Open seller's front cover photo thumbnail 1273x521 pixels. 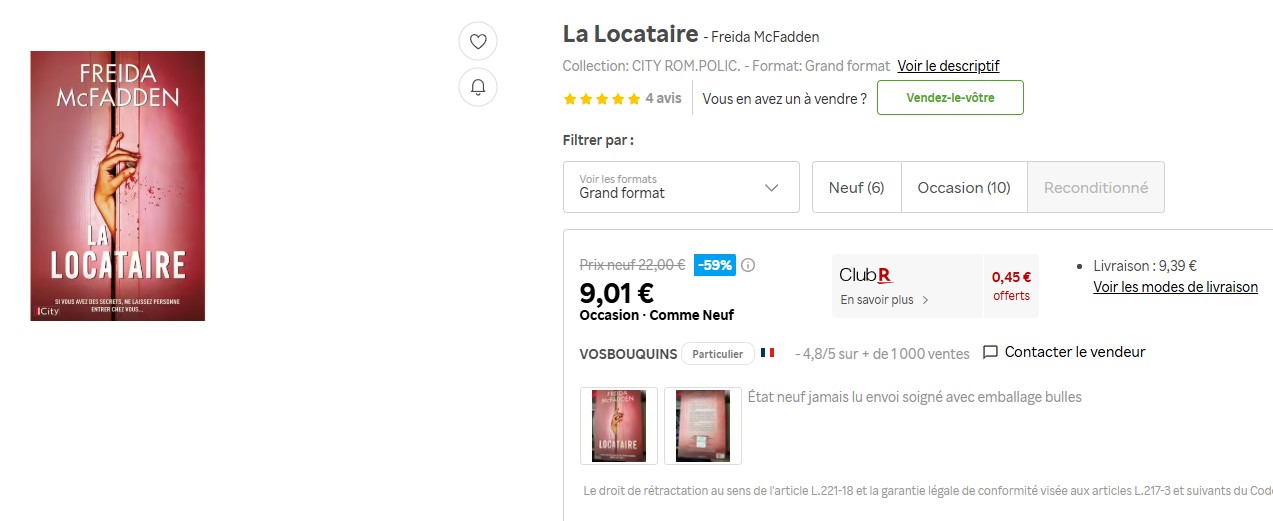point(619,426)
